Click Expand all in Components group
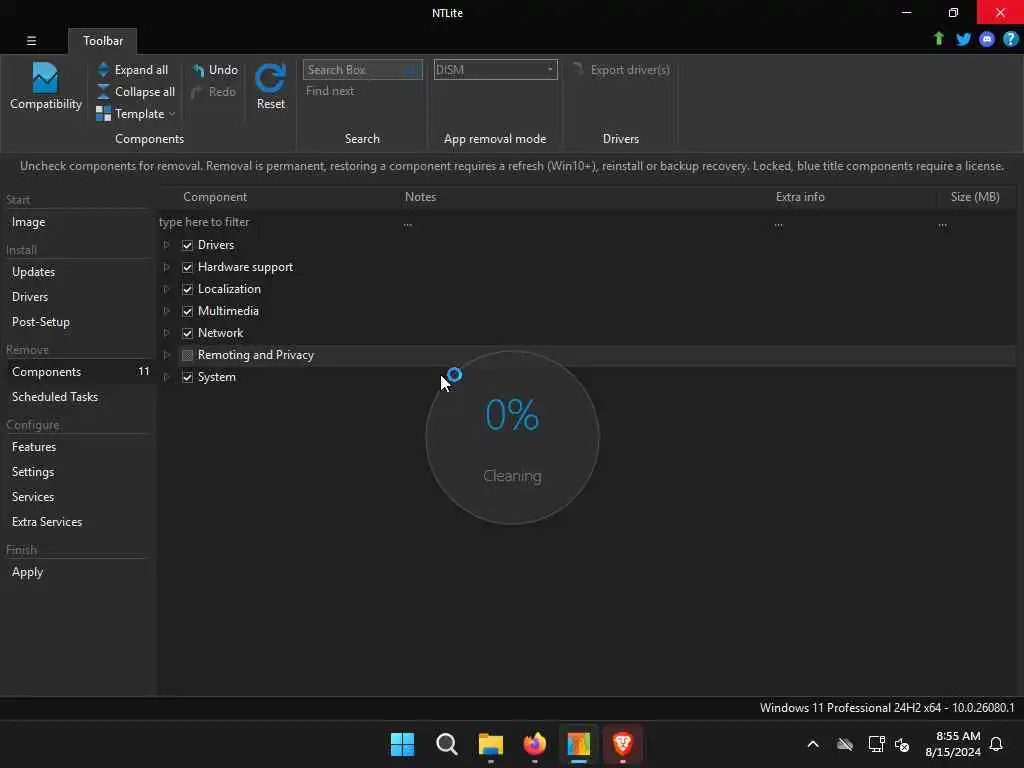The image size is (1024, 768). [x=133, y=70]
